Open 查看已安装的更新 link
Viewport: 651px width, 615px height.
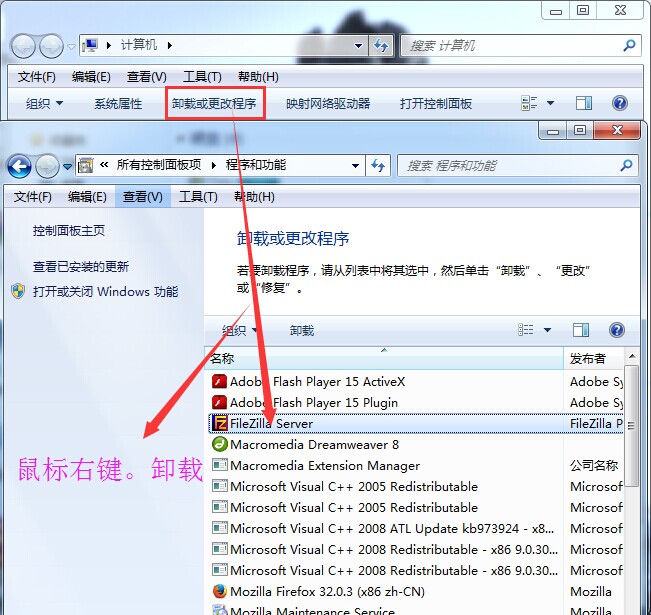coord(81,266)
